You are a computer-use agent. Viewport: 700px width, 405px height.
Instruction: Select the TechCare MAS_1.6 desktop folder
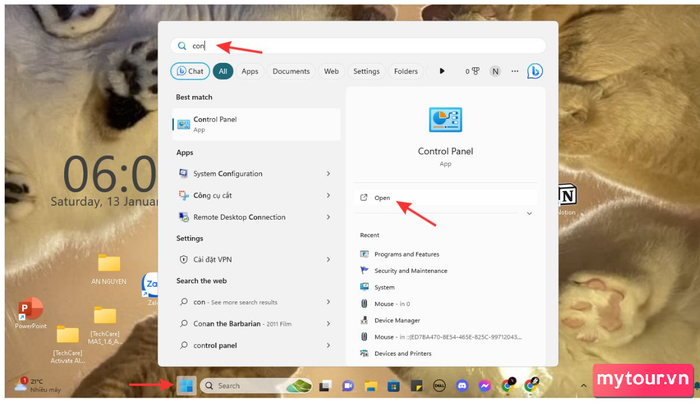coord(105,326)
